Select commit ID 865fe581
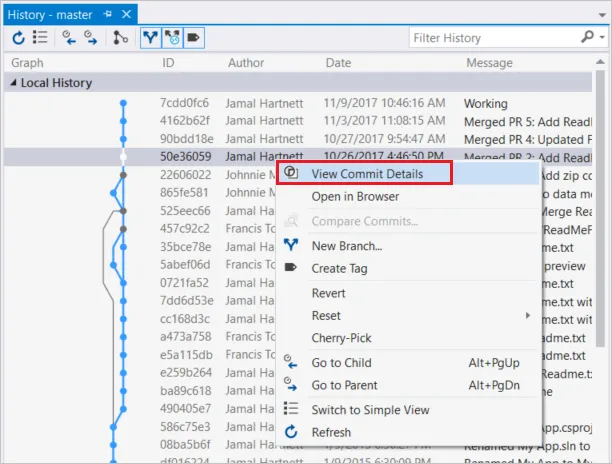The height and width of the screenshot is (464, 612). point(184,193)
